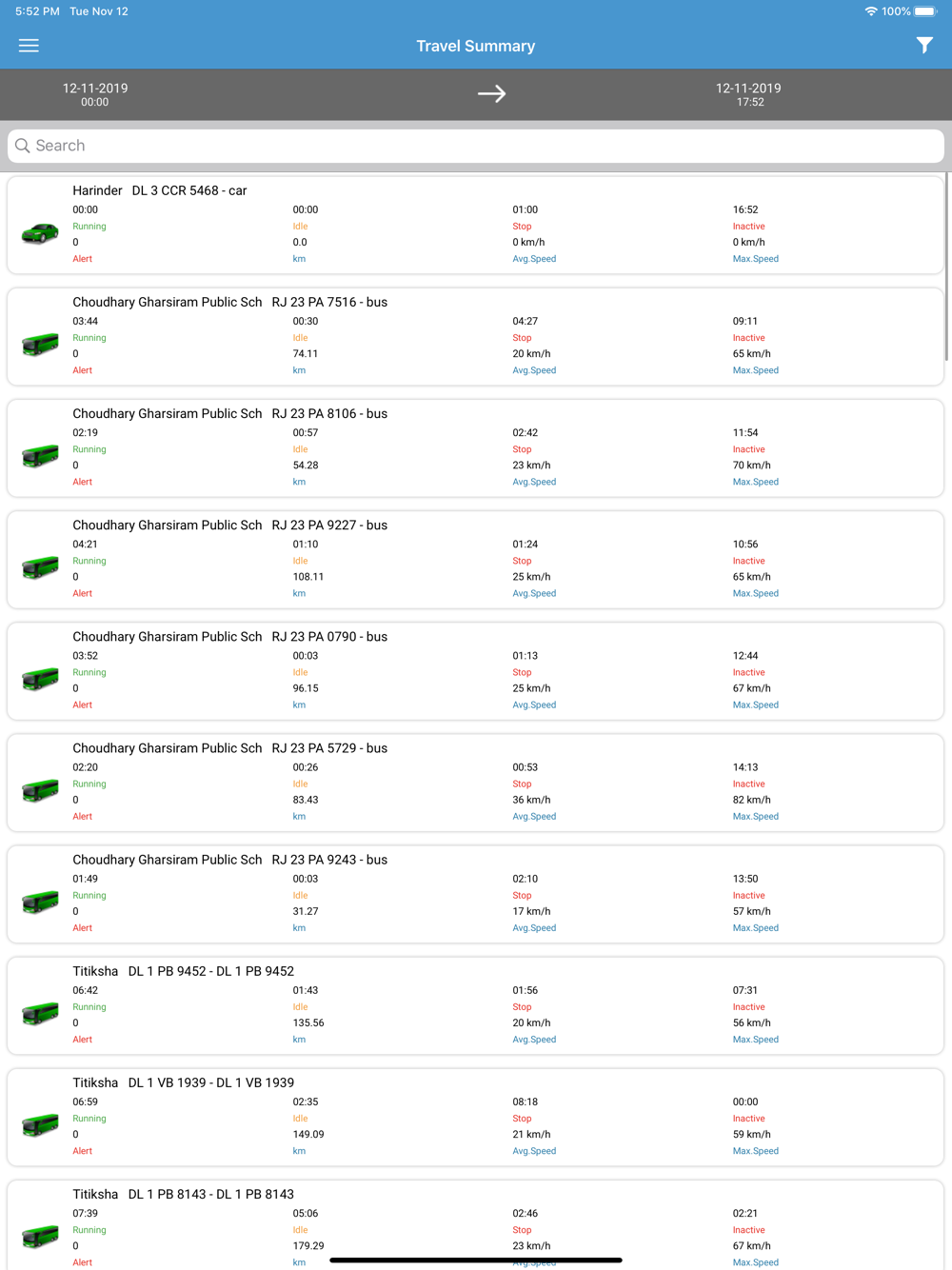Select bus icon for DL 1 PB 9452
Screen dimensions: 952x1270
[x=40, y=1013]
